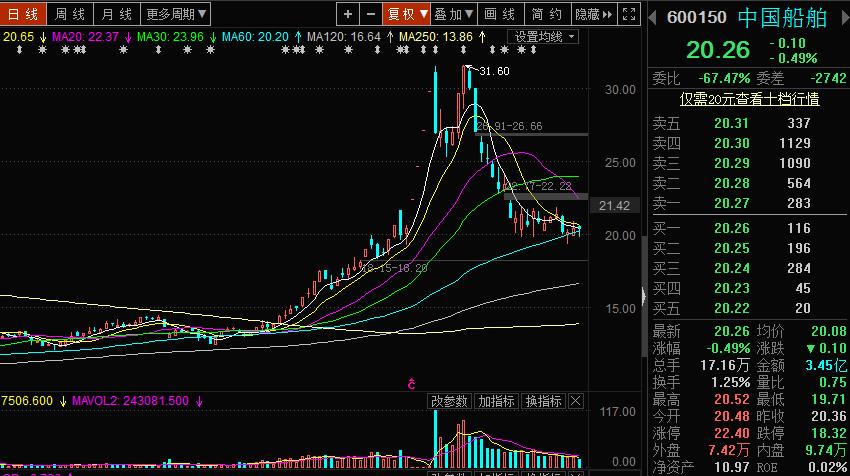Click the 昨收 20.36 value
The width and height of the screenshot is (850, 476).
[829, 417]
